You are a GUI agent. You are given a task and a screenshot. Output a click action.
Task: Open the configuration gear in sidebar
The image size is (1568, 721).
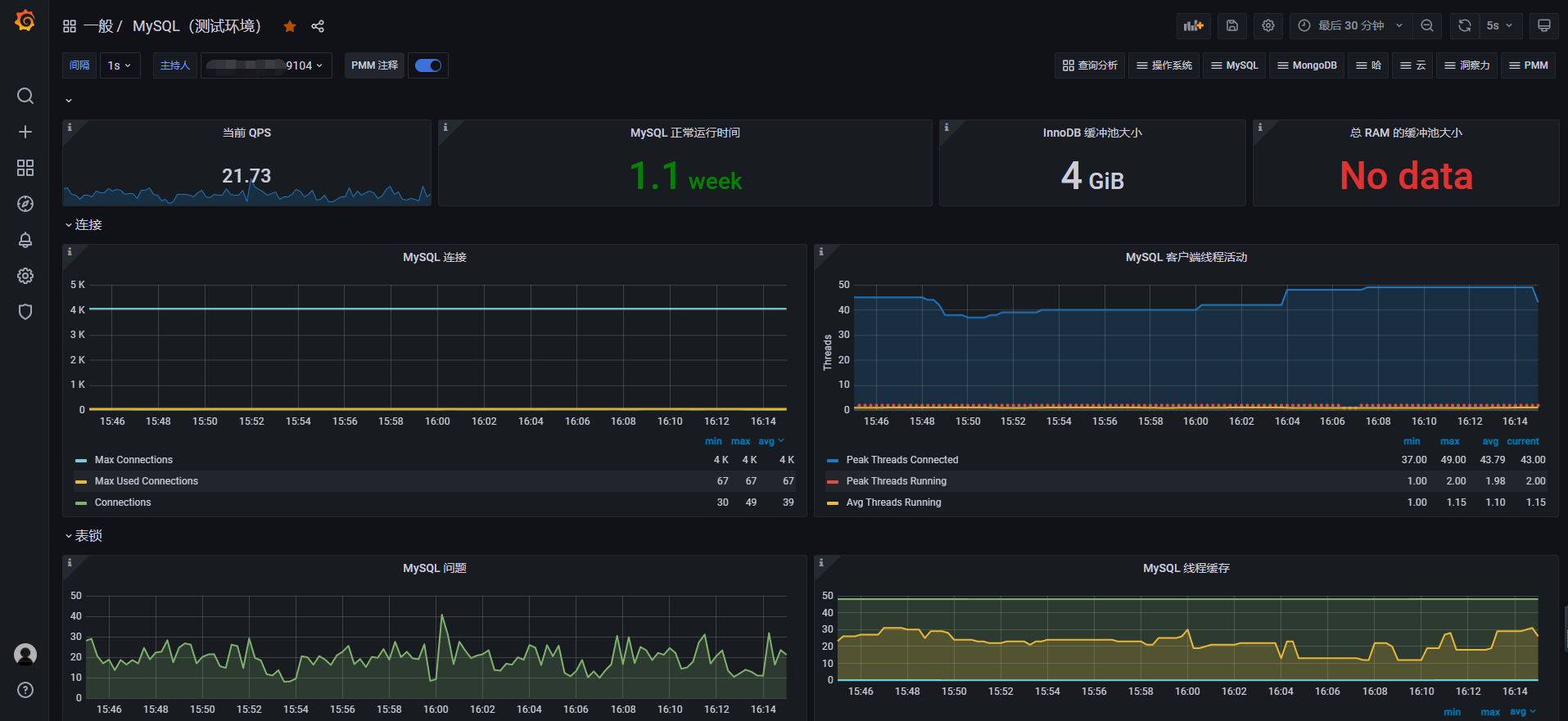25,276
